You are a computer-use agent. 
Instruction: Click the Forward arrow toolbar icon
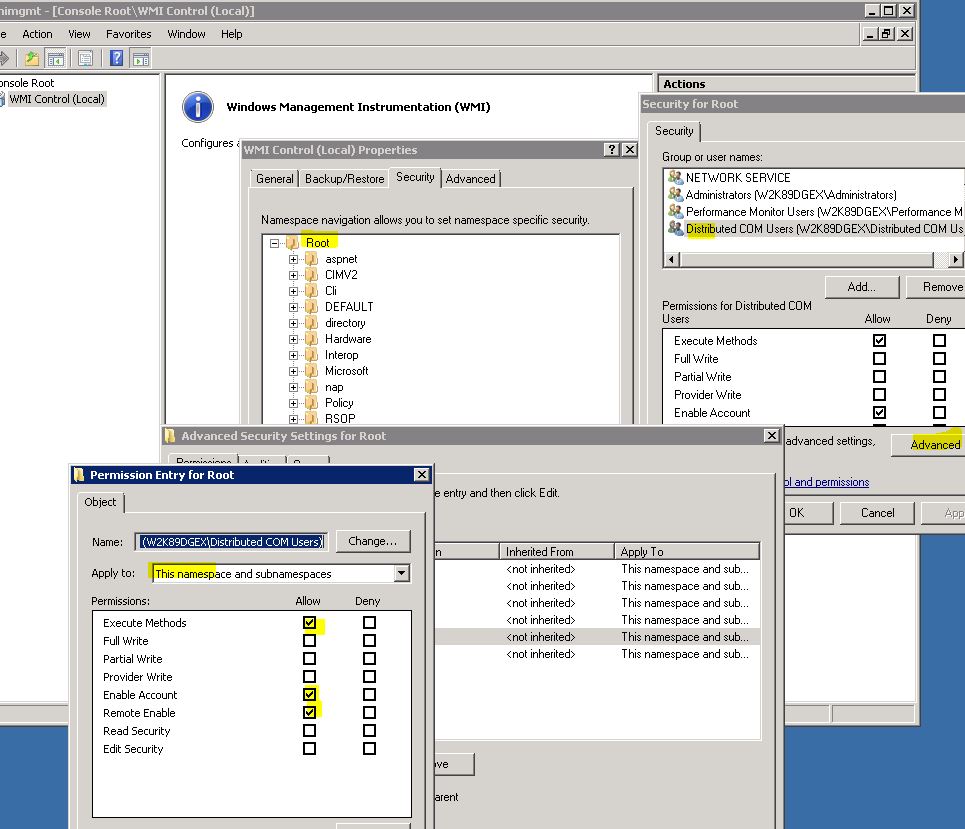pyautogui.click(x=4, y=59)
